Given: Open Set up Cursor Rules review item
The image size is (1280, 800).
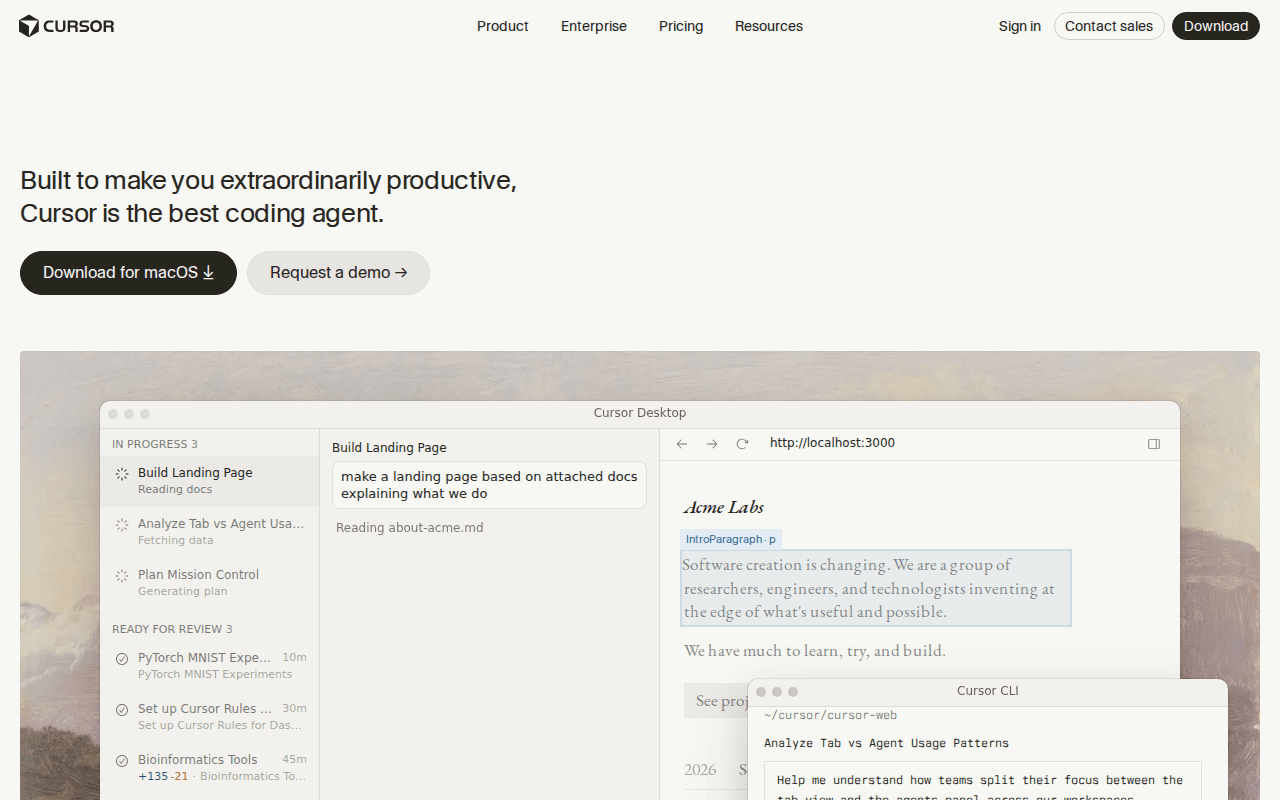Looking at the screenshot, I should [210, 716].
